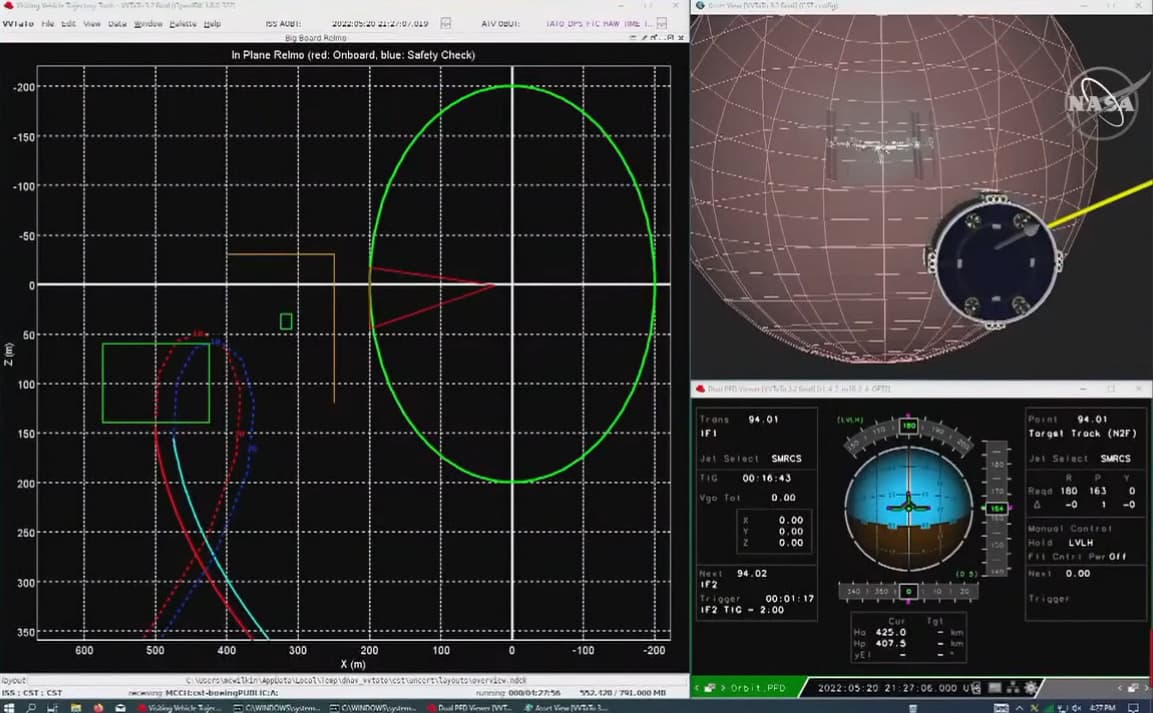1153x713 pixels.
Task: Click the heading tape 180 readout
Action: pos(908,426)
